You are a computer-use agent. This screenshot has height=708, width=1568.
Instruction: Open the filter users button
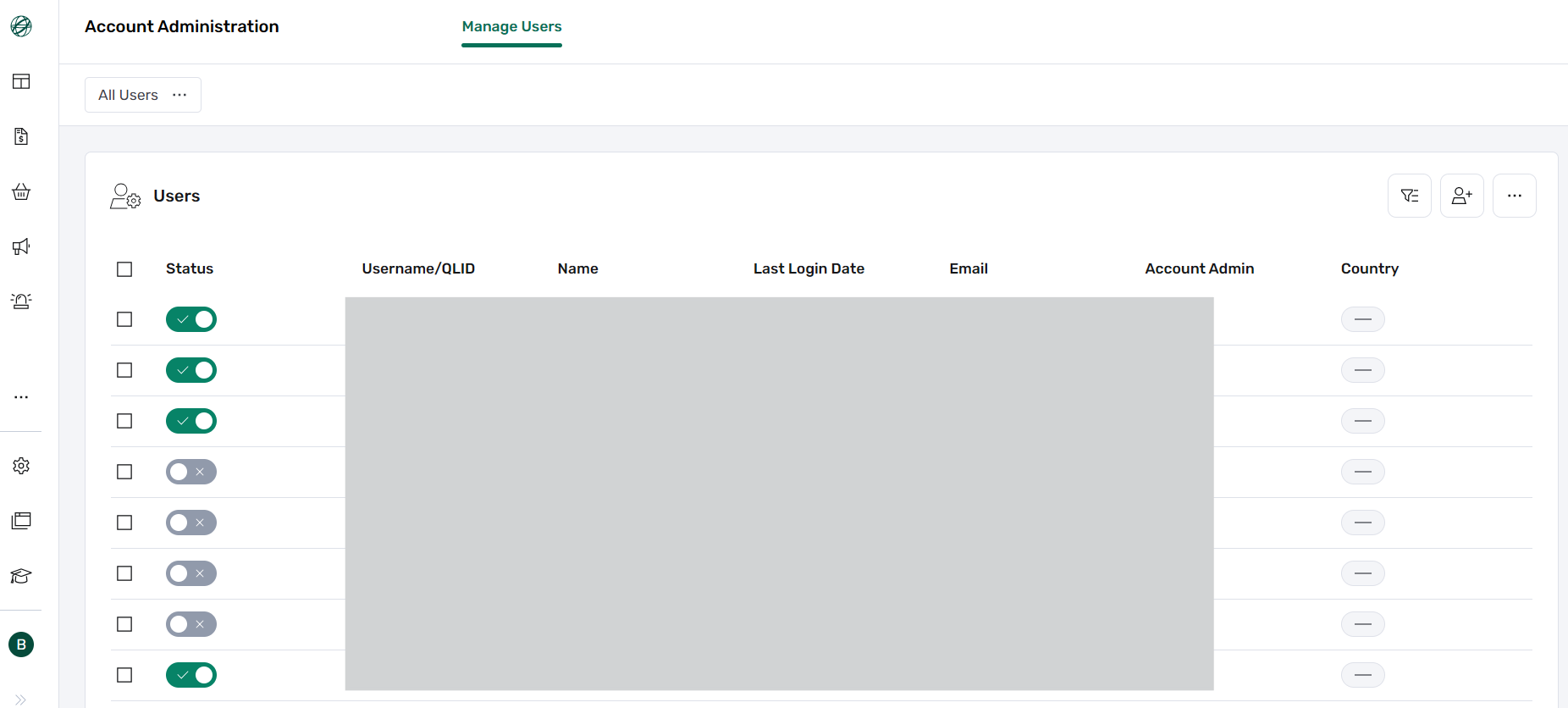tap(1410, 196)
